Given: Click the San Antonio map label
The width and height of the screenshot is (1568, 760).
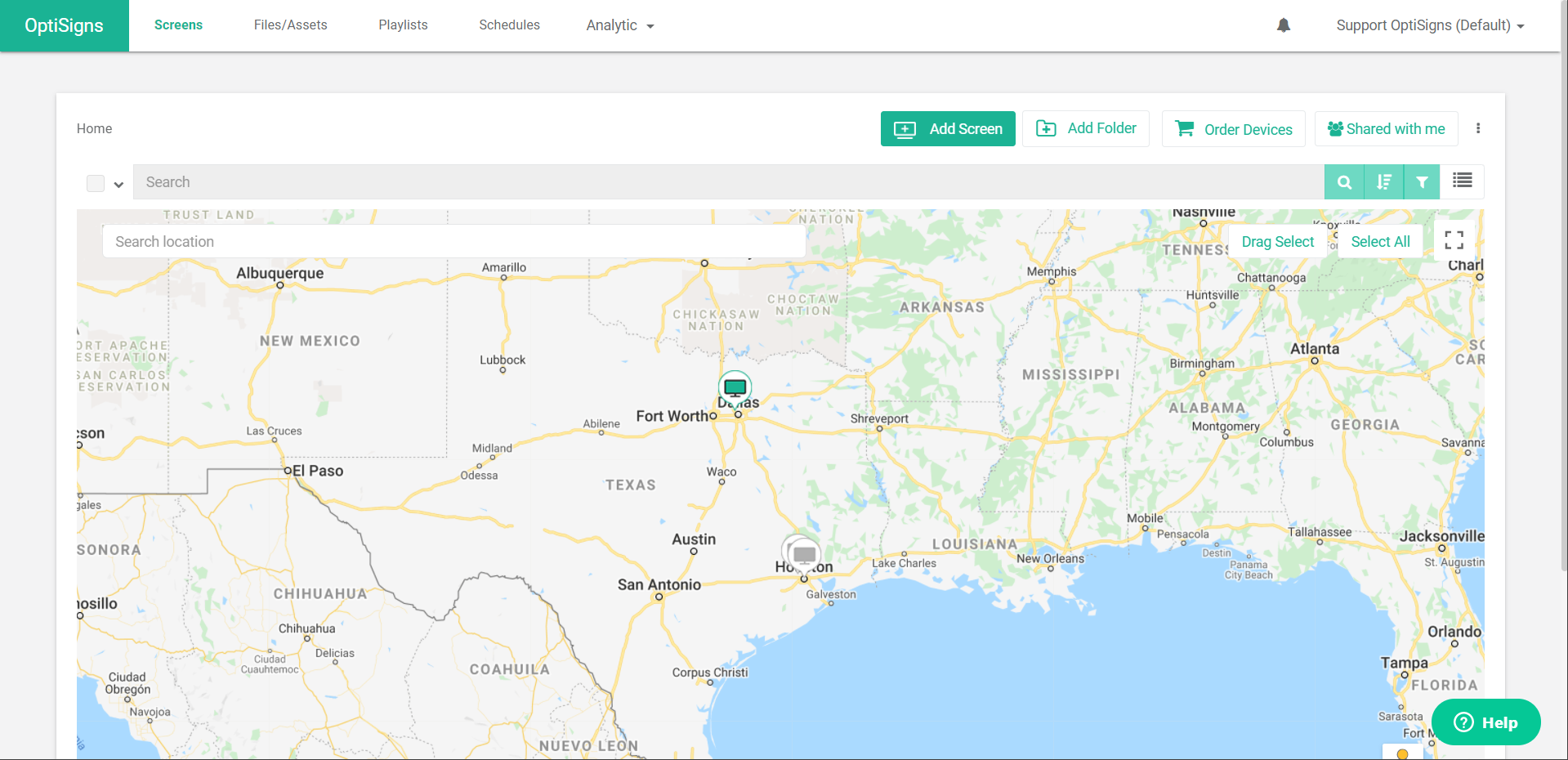Looking at the screenshot, I should tap(659, 584).
